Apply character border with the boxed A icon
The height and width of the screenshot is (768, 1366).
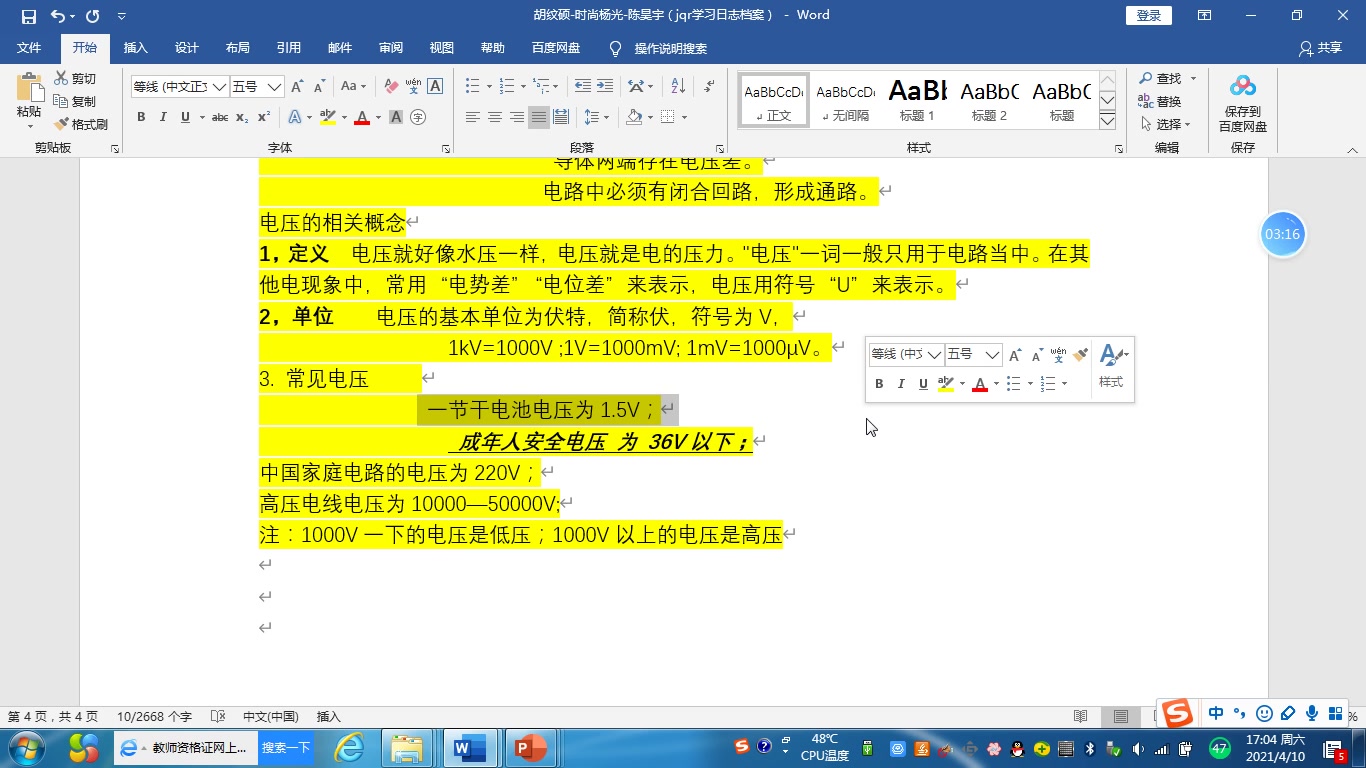pyautogui.click(x=435, y=87)
